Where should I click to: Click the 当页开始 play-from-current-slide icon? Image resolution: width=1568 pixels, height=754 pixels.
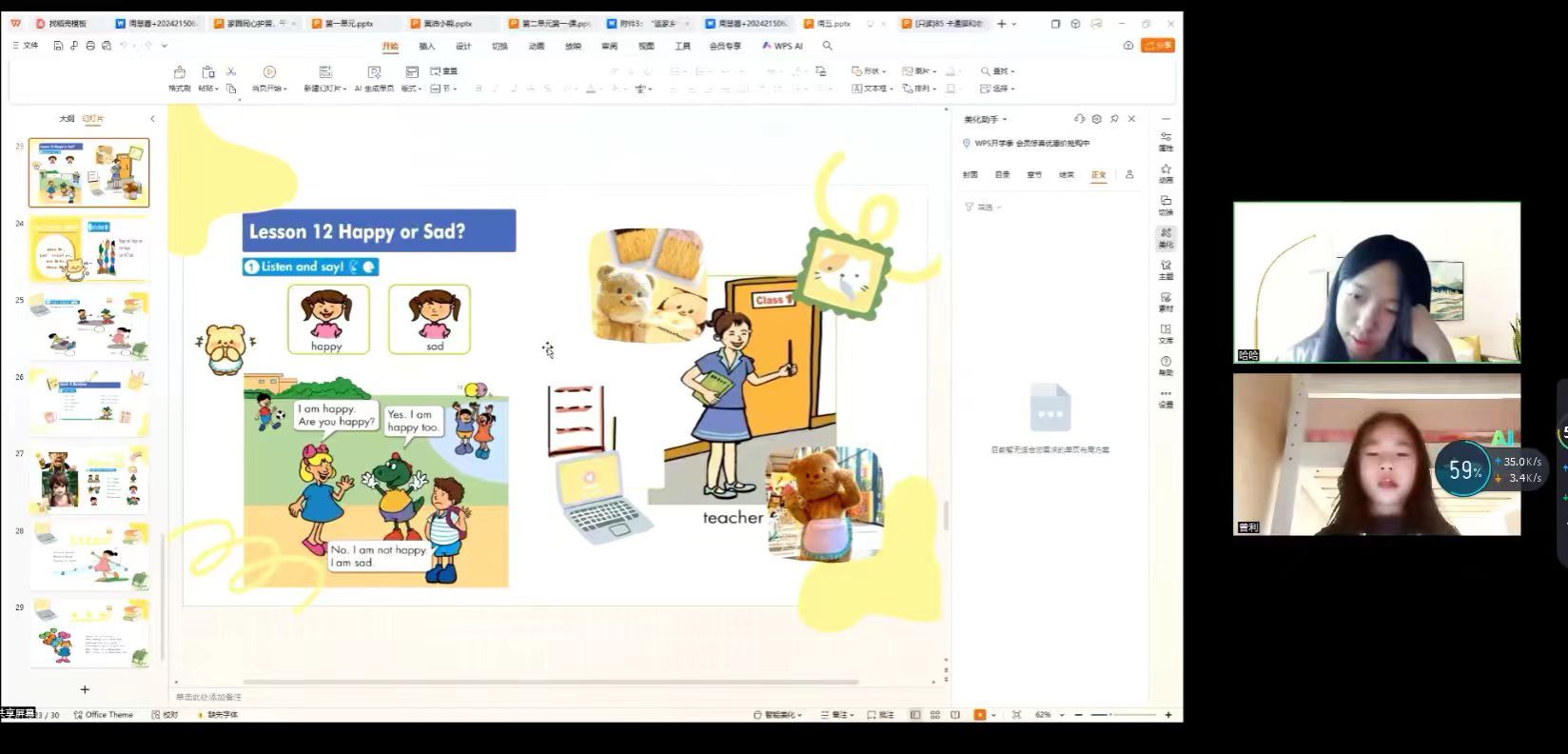click(x=269, y=72)
